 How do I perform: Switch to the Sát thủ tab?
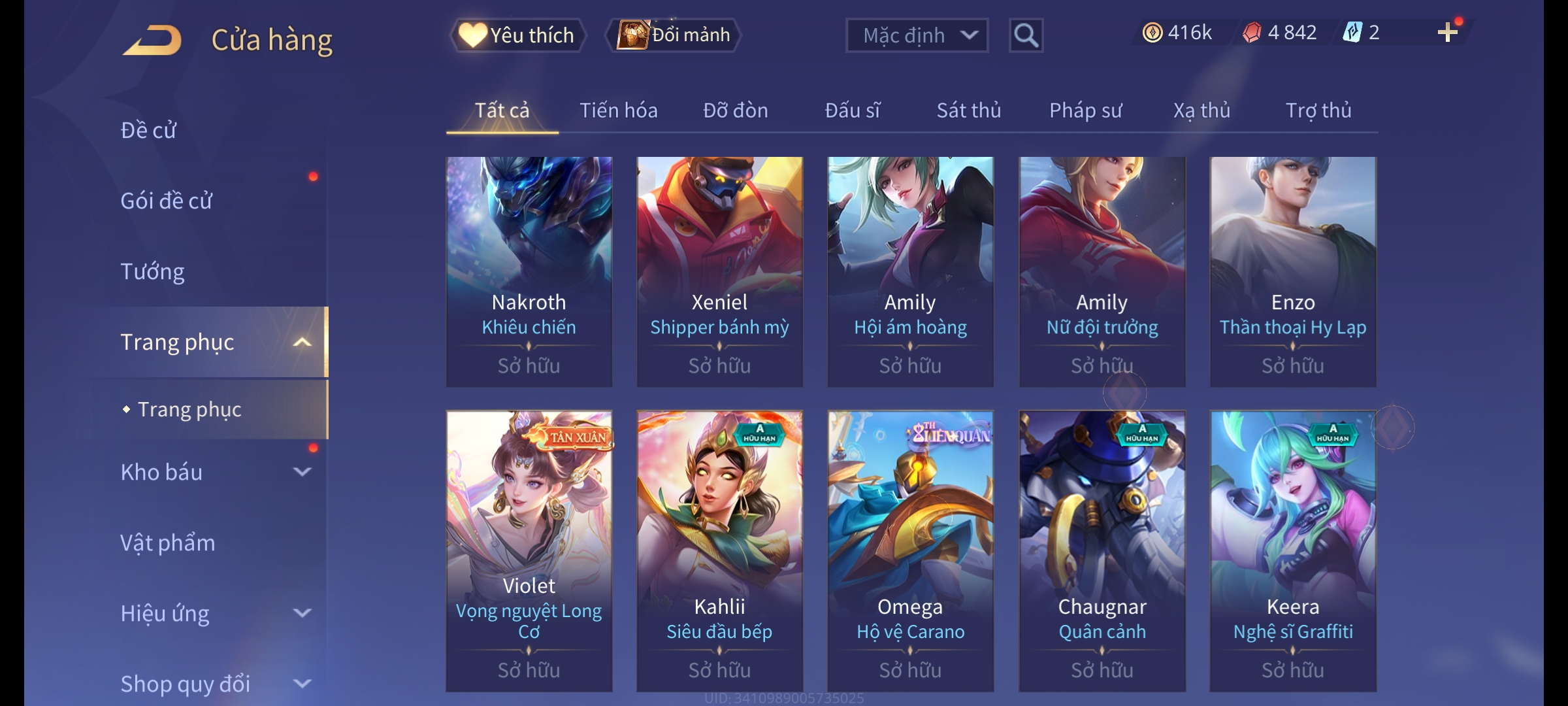tap(969, 110)
